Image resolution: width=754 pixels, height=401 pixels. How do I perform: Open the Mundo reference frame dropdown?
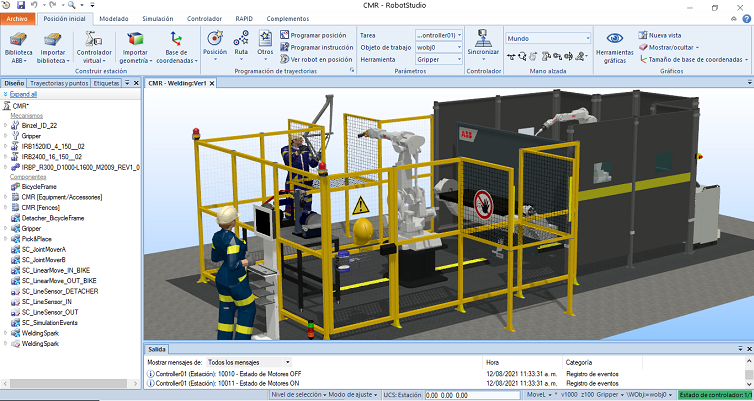(x=548, y=38)
